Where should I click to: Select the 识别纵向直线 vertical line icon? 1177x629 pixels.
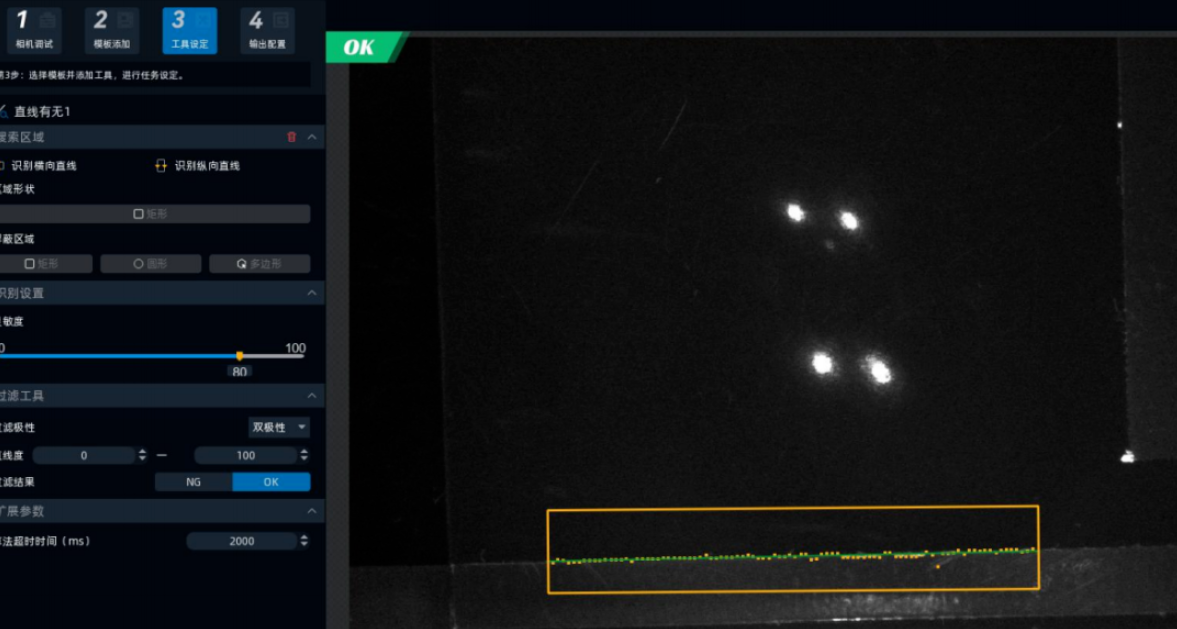coord(160,165)
